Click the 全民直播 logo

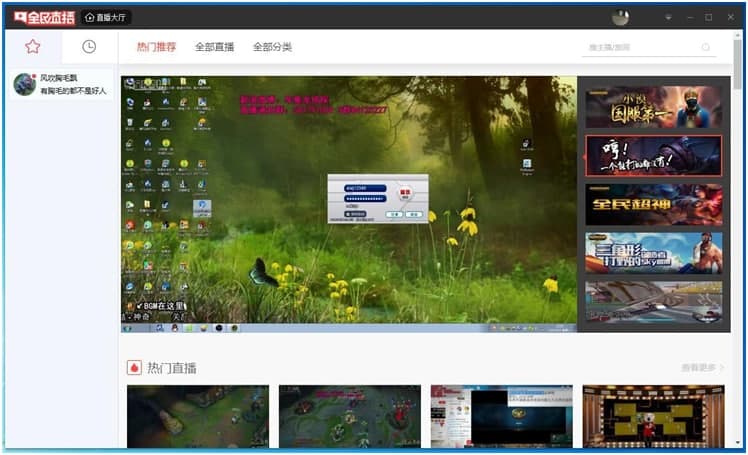click(x=44, y=18)
